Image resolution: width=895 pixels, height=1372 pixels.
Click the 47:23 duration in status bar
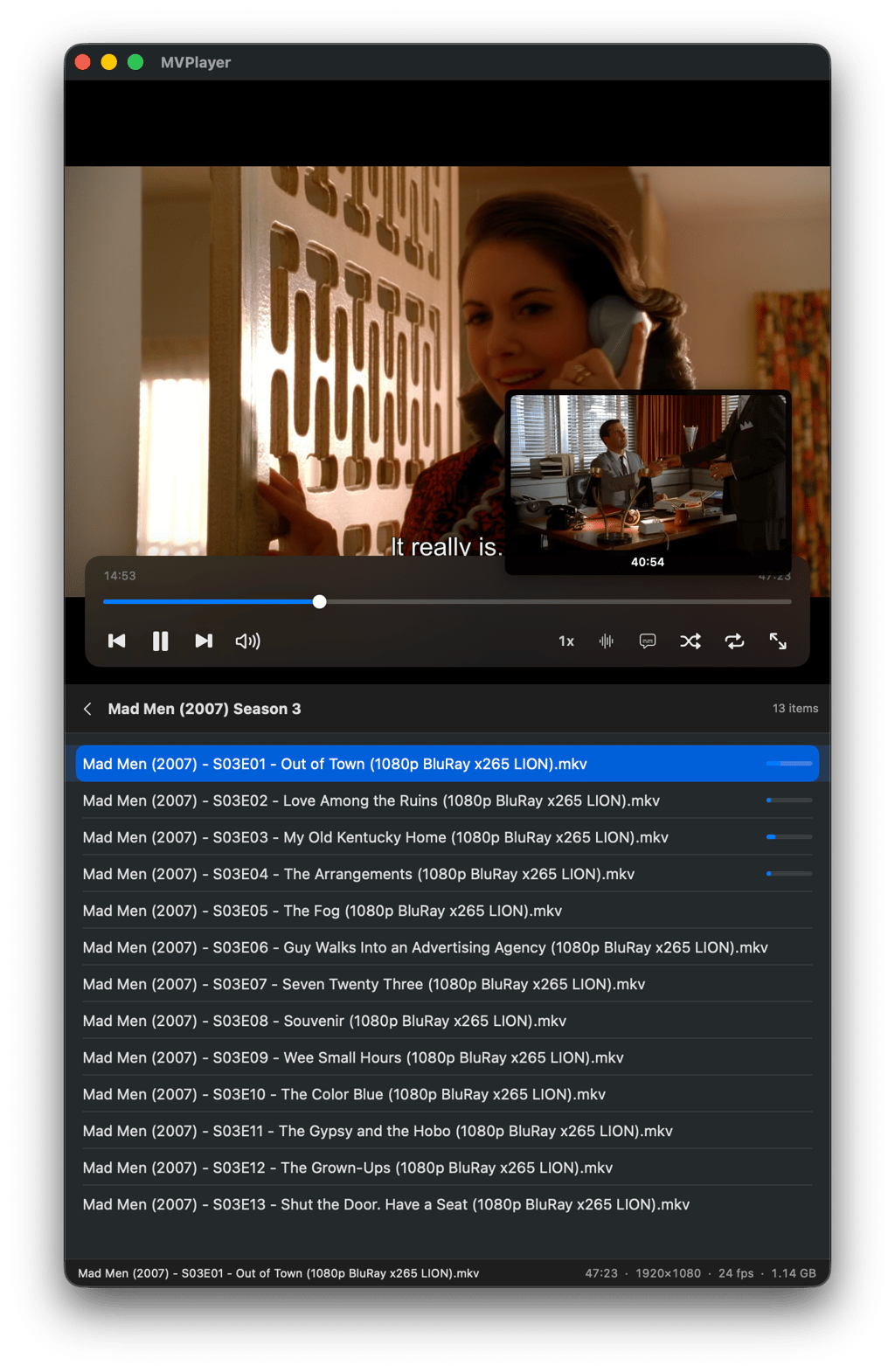click(601, 1273)
